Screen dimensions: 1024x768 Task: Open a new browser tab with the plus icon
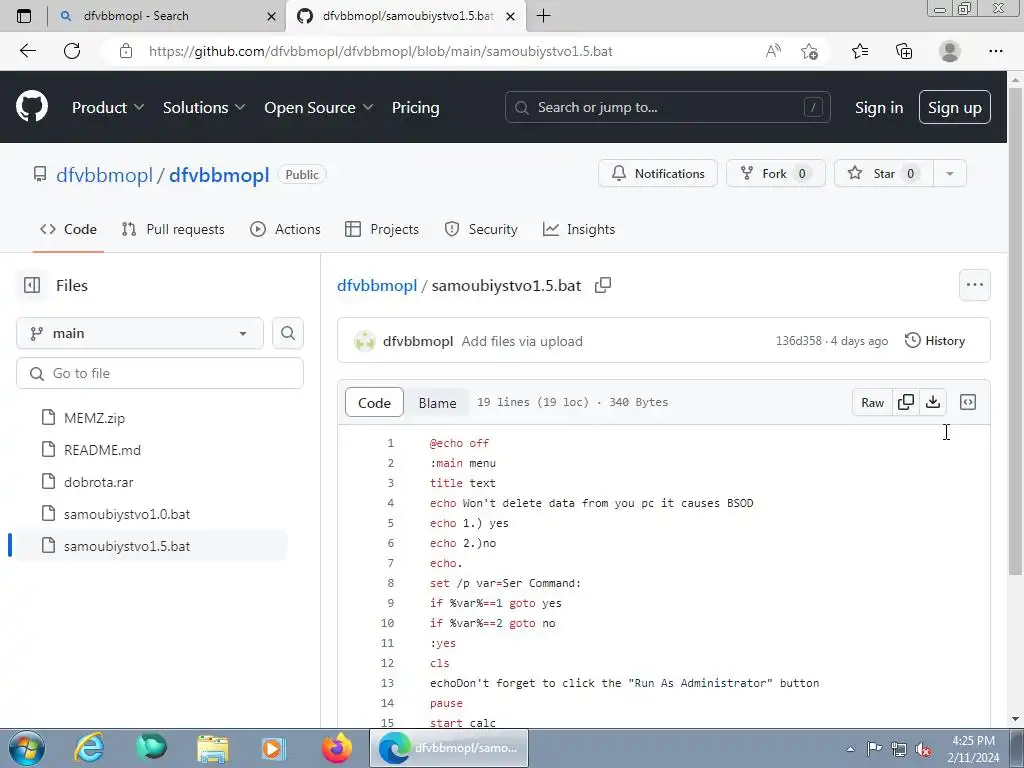543,16
